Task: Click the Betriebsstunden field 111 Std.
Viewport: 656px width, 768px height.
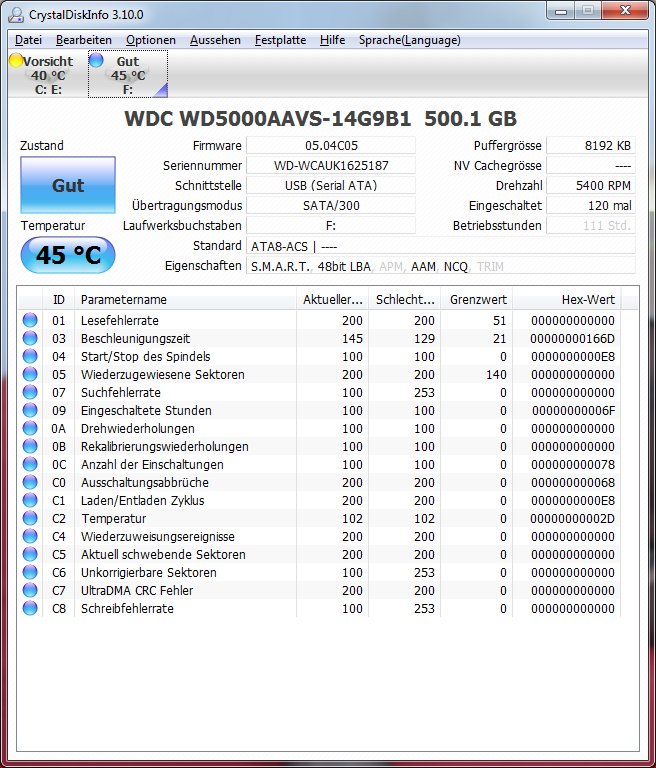Action: point(591,226)
